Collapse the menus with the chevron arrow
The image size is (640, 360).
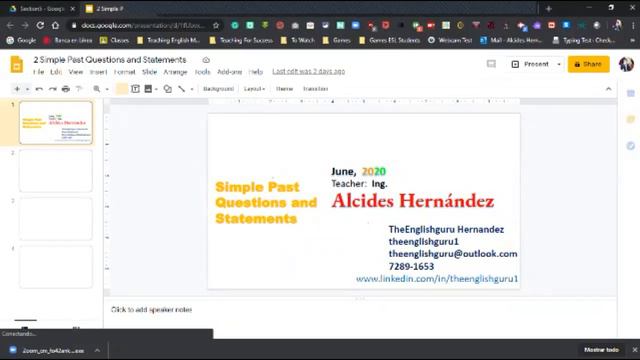609,89
